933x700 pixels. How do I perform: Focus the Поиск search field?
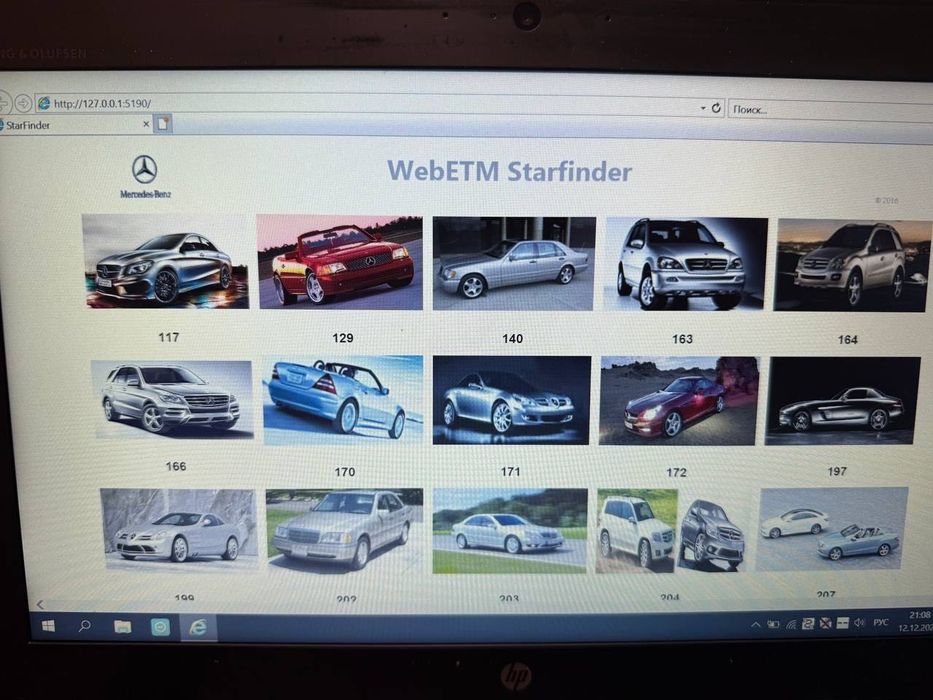[x=830, y=111]
